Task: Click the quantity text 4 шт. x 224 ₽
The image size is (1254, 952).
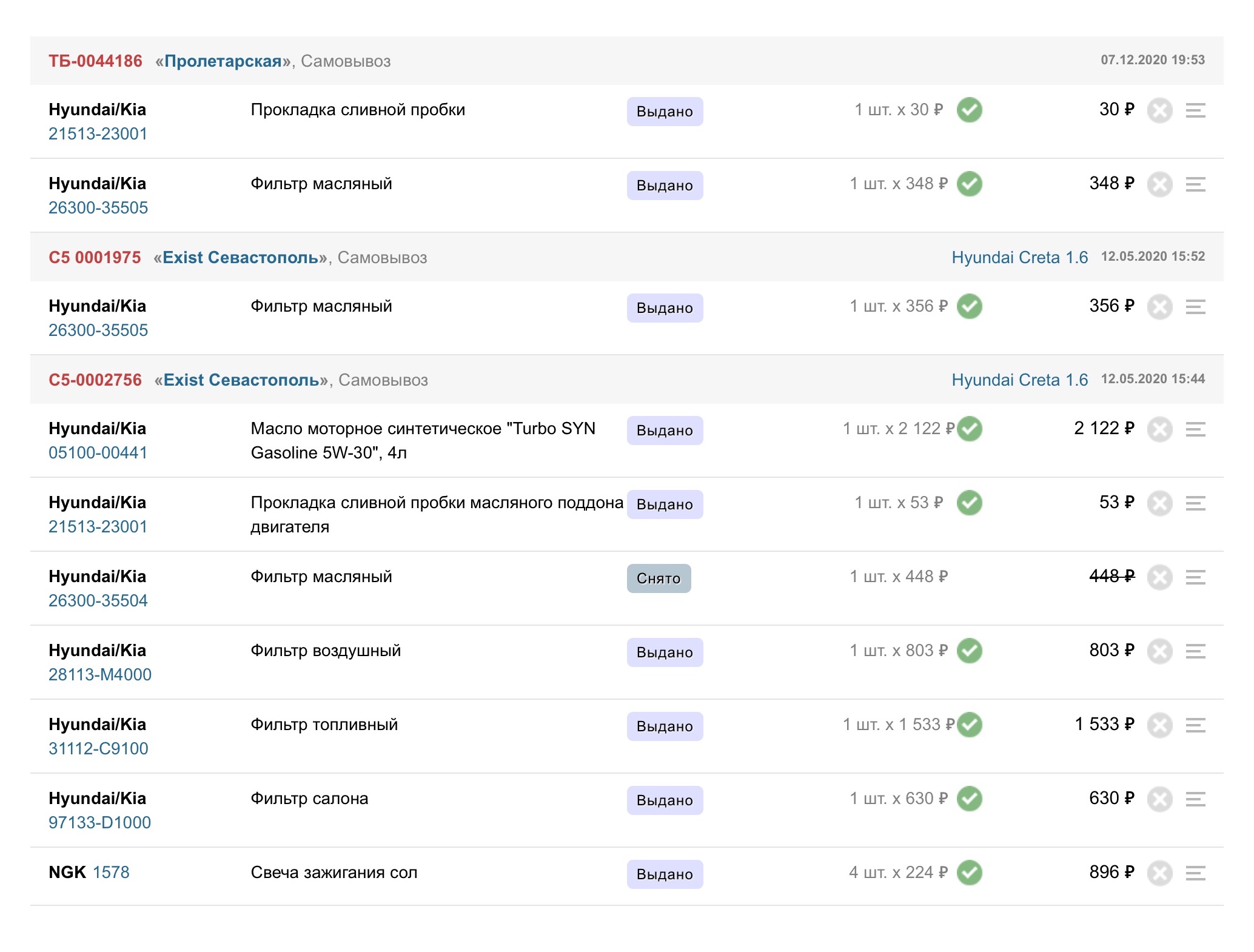Action: (x=898, y=872)
